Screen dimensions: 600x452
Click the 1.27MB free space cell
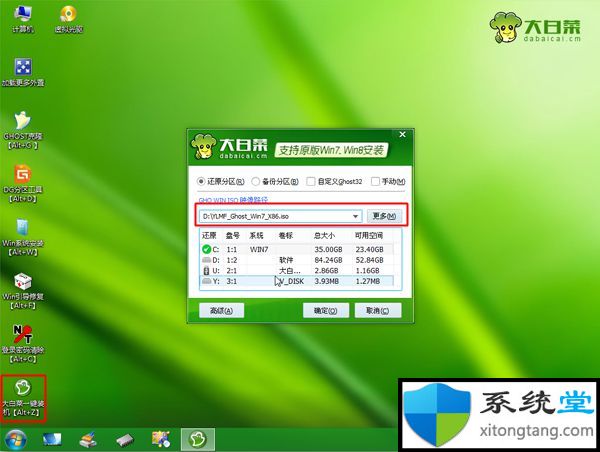[368, 281]
